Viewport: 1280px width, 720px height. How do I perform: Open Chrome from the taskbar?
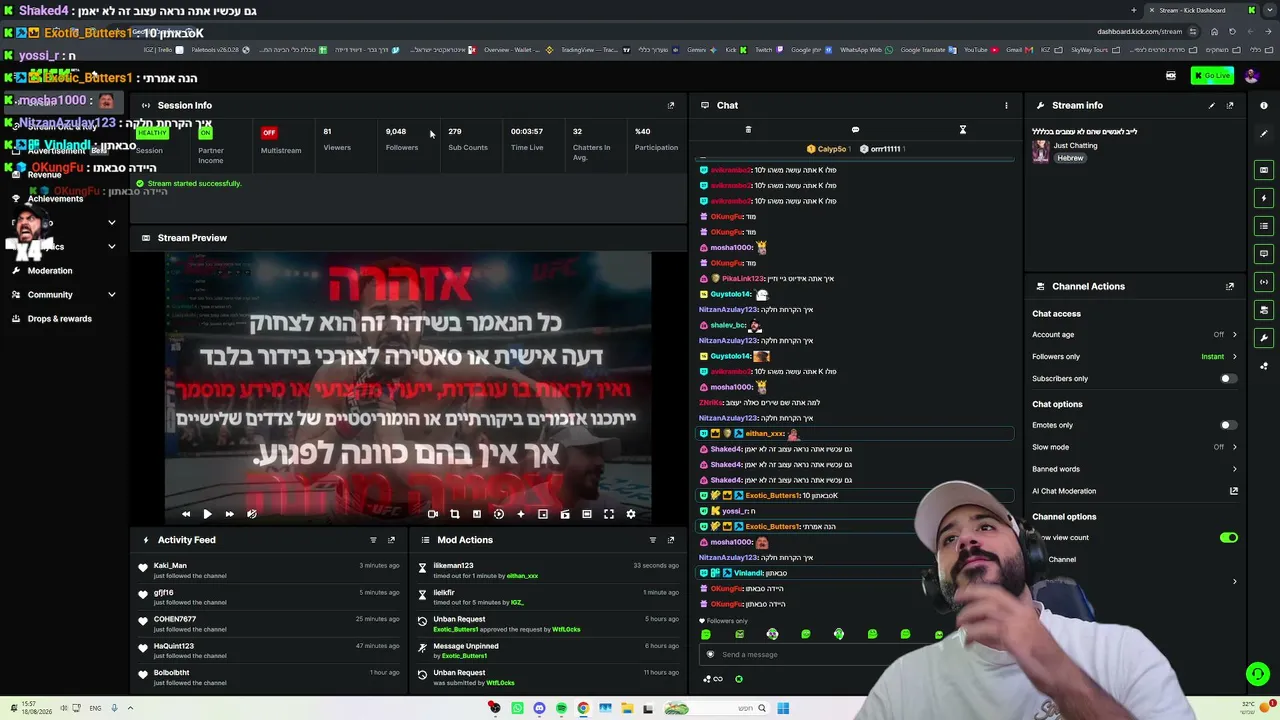(583, 709)
